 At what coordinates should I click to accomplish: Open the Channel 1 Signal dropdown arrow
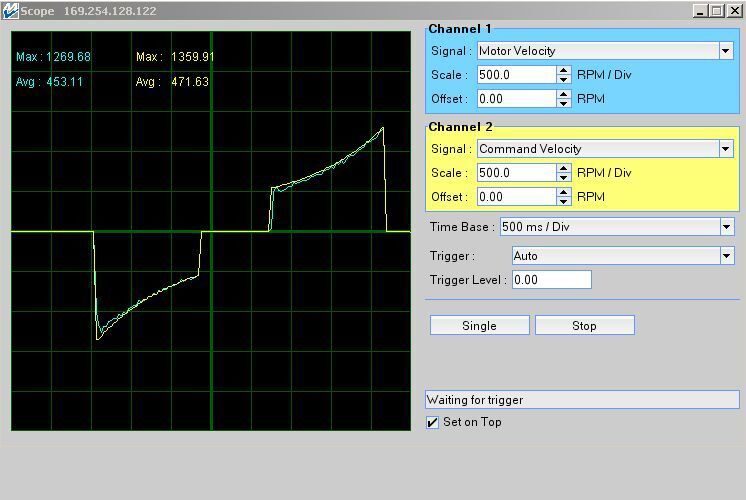coord(726,51)
